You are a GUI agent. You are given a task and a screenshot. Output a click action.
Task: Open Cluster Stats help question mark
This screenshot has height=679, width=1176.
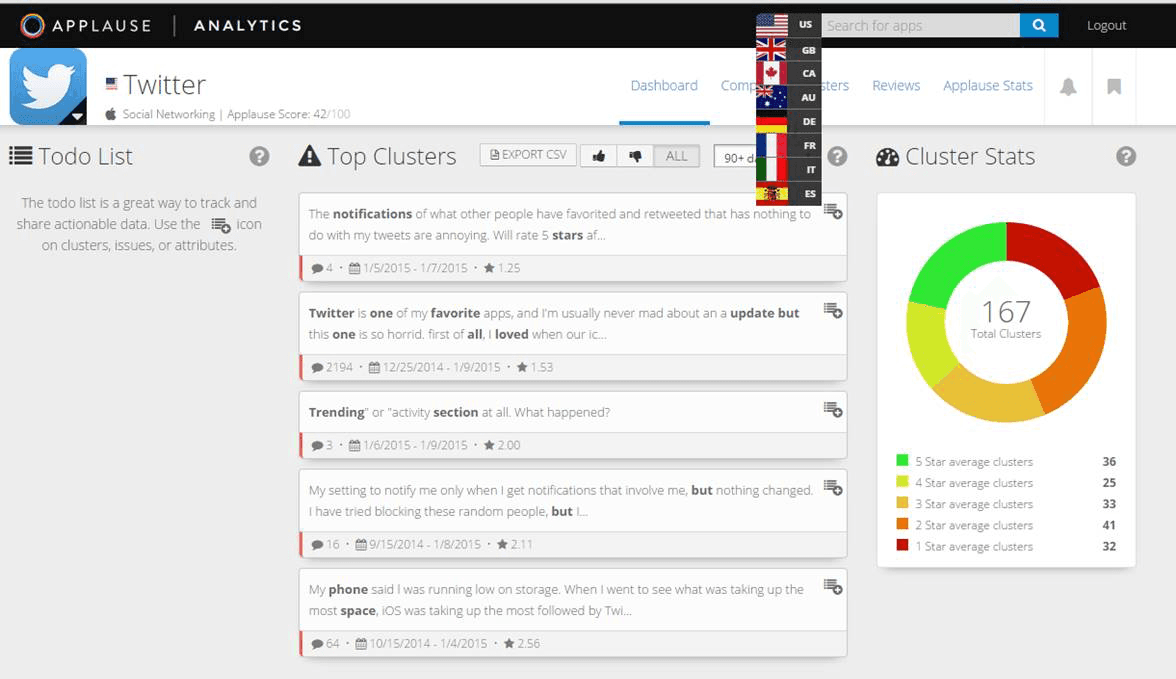point(1126,156)
